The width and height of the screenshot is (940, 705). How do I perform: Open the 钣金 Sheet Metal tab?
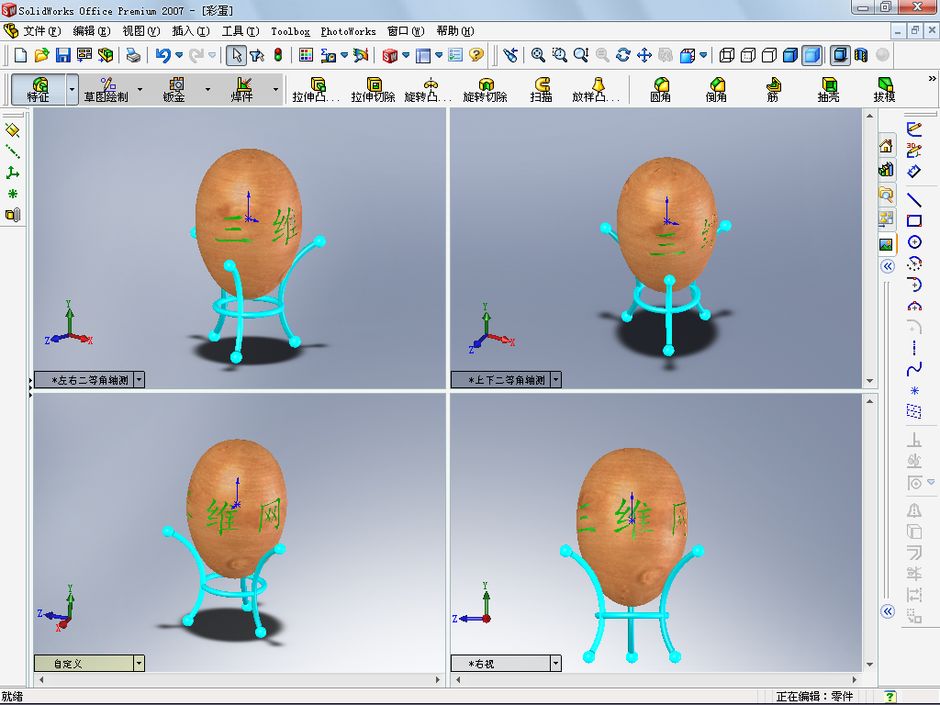coord(174,89)
